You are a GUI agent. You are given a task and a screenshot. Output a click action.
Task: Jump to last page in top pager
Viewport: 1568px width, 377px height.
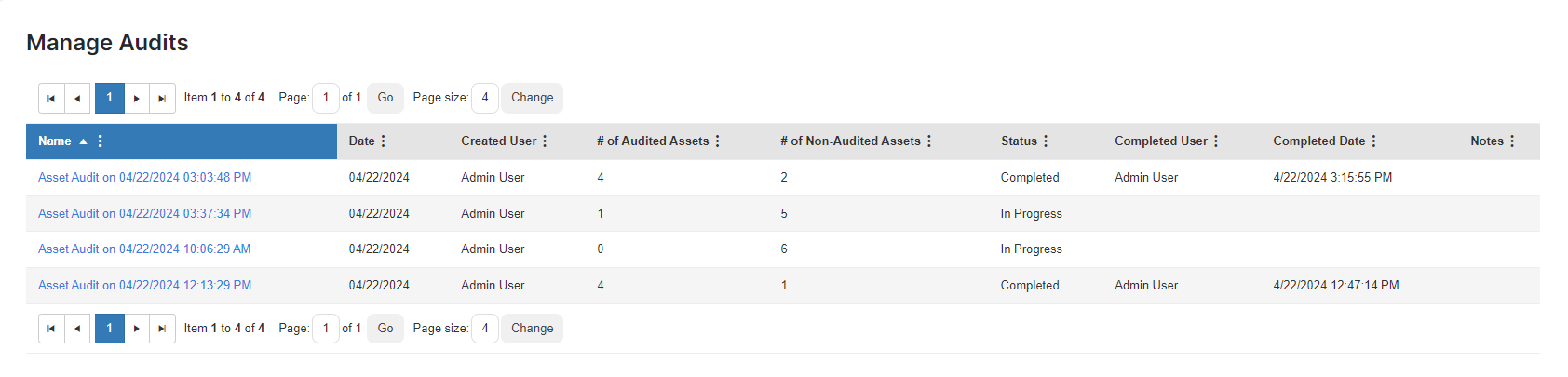click(163, 98)
